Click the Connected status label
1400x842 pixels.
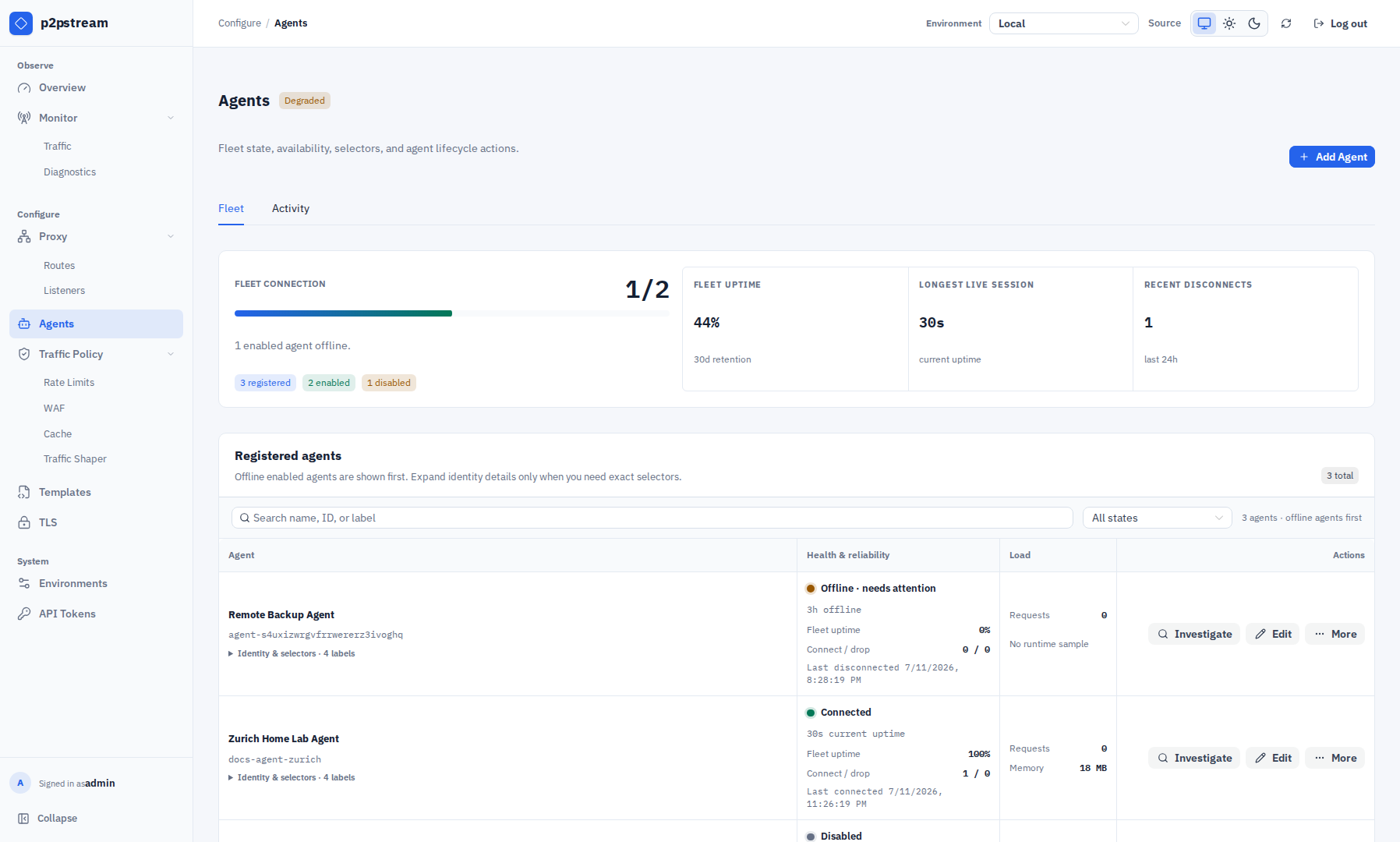[839, 713]
